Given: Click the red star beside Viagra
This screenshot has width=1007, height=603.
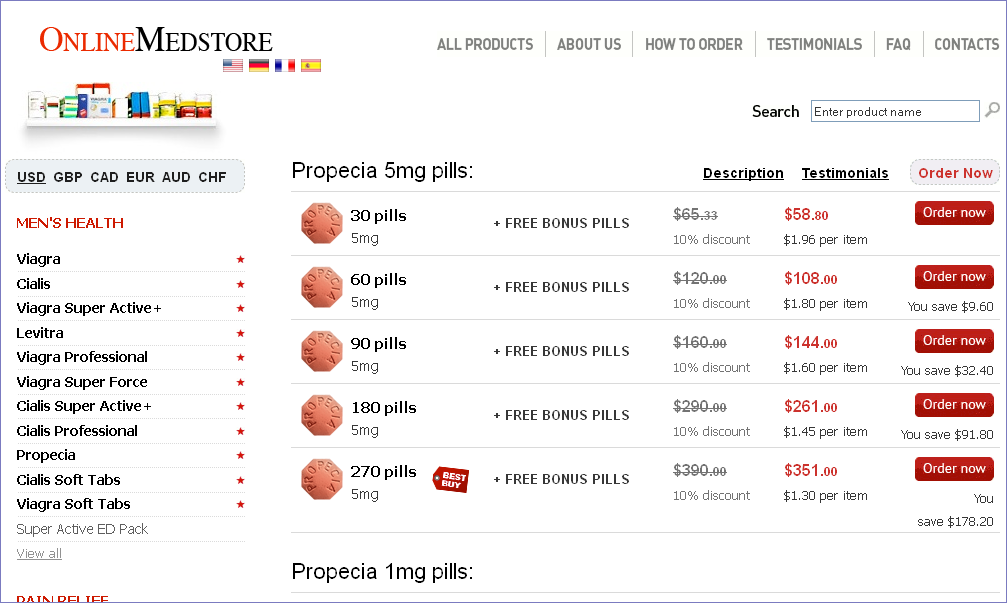Looking at the screenshot, I should pyautogui.click(x=240, y=260).
